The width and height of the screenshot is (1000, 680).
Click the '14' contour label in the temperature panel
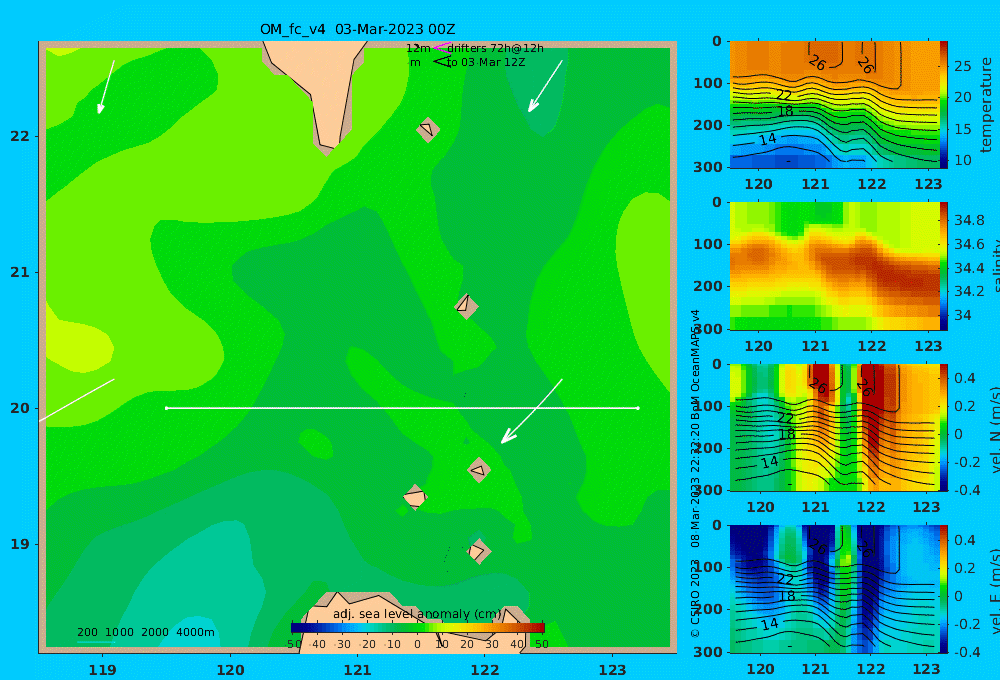(768, 139)
